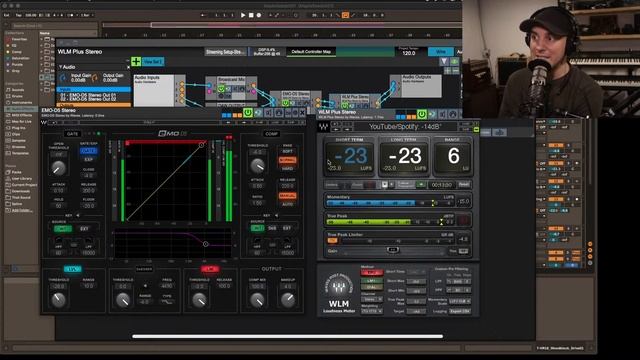The image size is (640, 360).
Task: Click the Short Term -23 display
Action: click(350, 157)
